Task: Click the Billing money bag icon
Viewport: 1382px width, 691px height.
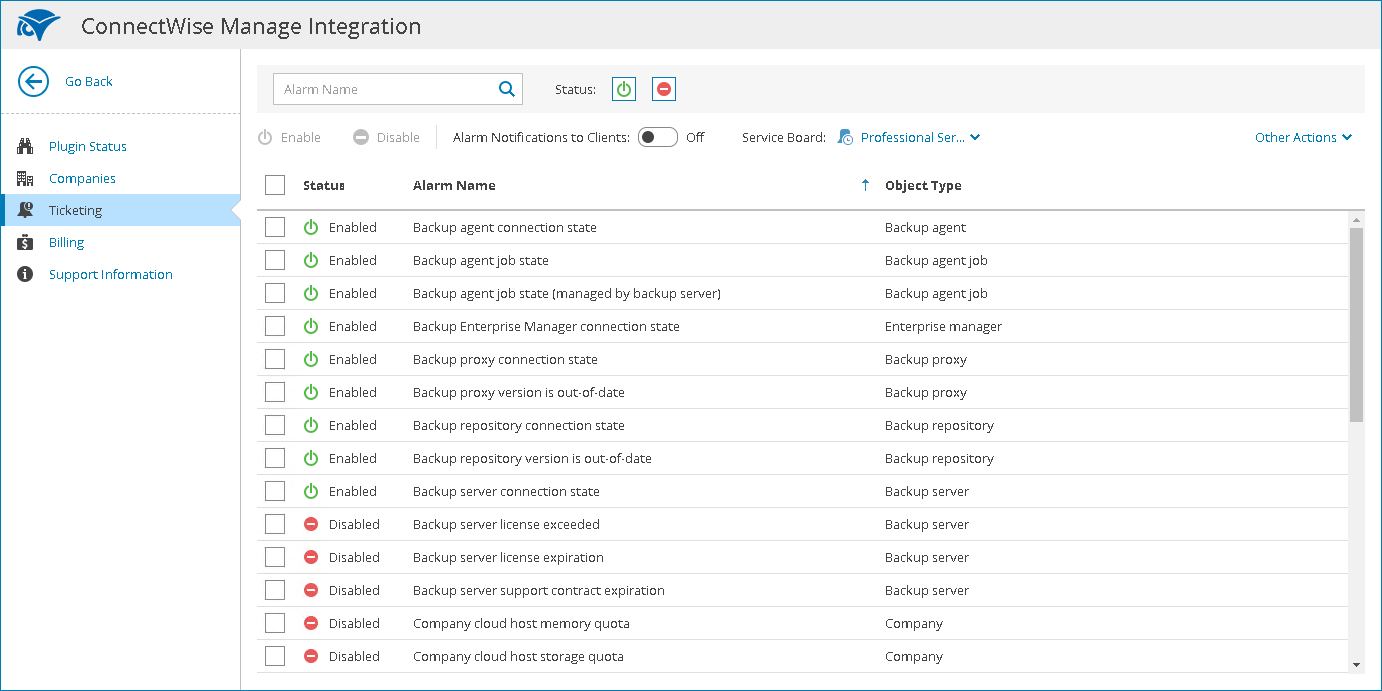Action: (26, 242)
